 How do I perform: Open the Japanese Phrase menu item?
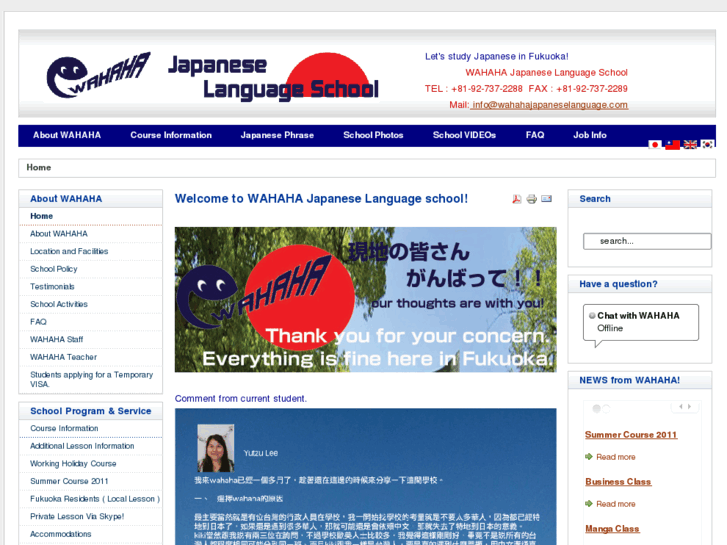click(x=277, y=135)
